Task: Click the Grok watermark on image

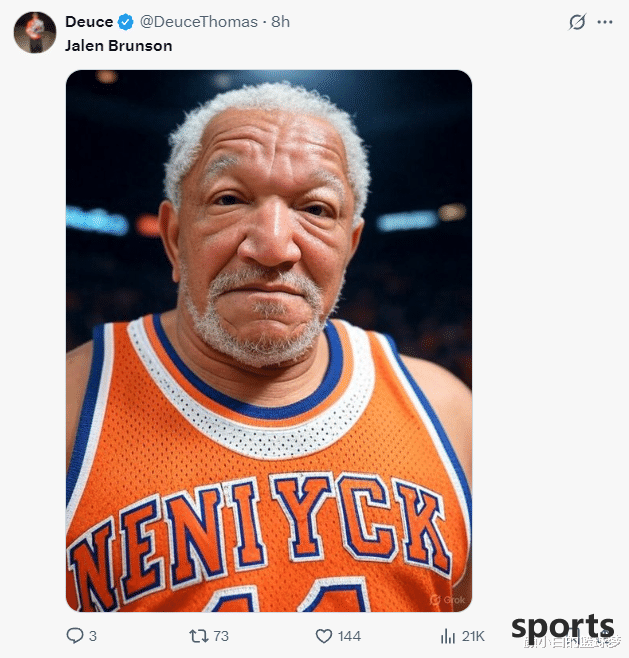Action: [x=448, y=600]
